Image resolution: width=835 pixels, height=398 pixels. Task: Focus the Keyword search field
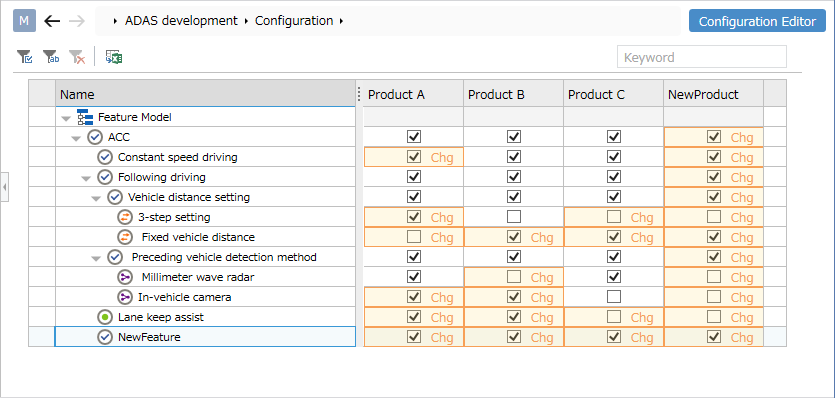[x=701, y=57]
